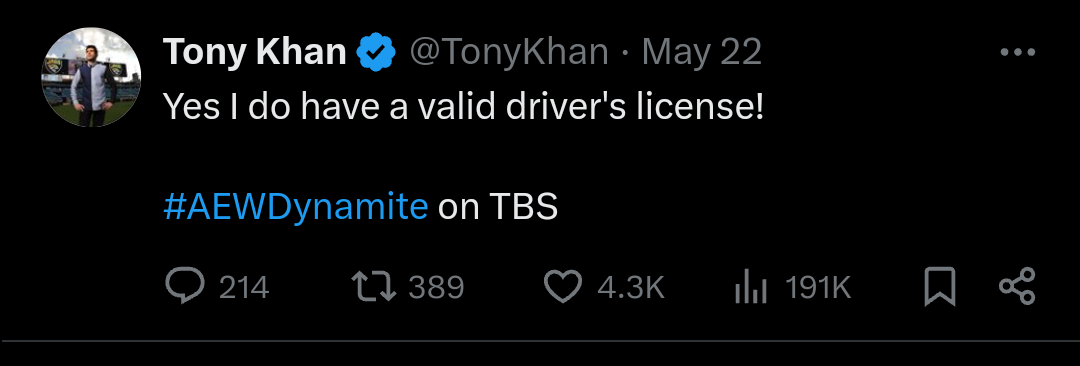Open the #AEWDynamite hashtag
1080x366 pixels.
click(296, 206)
